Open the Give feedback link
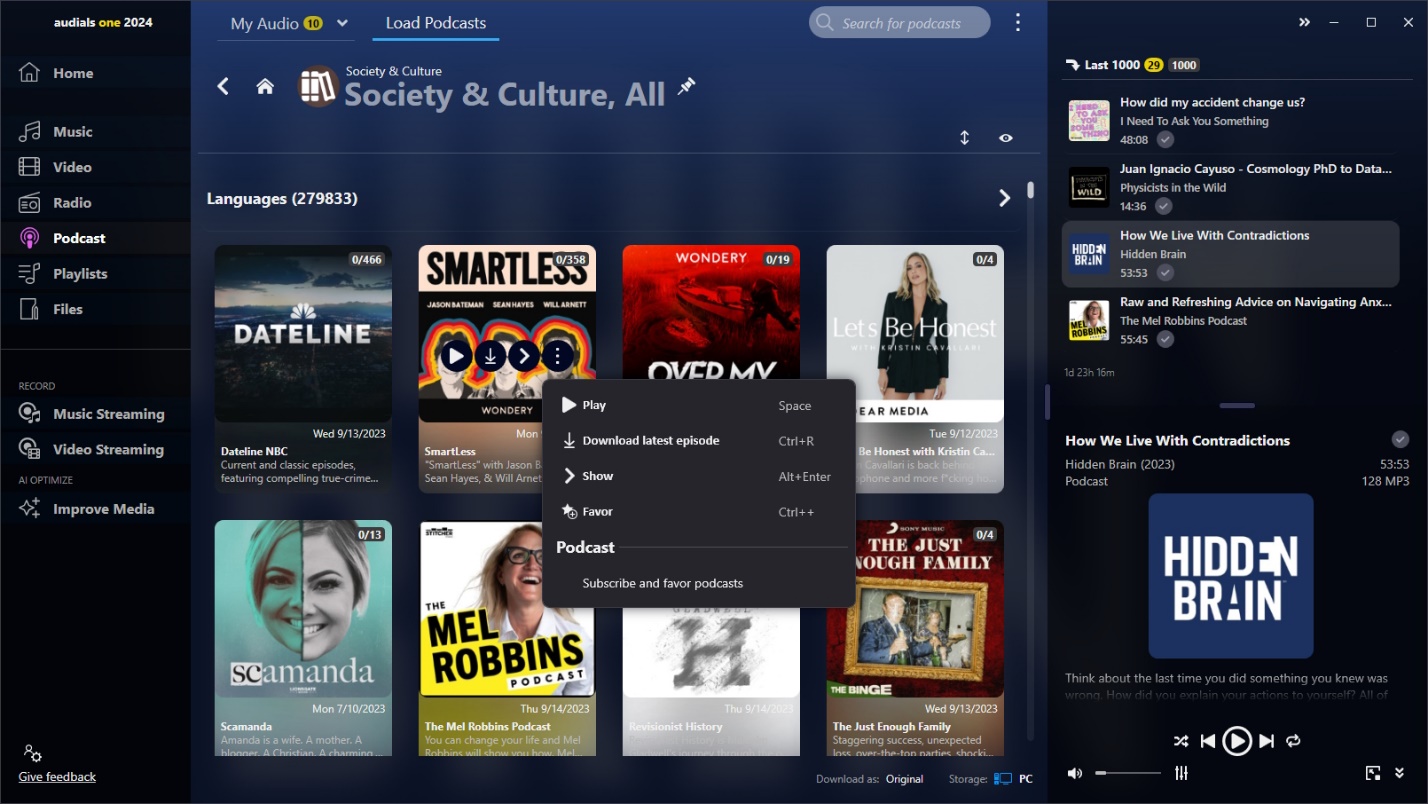This screenshot has width=1428, height=804. 57,777
